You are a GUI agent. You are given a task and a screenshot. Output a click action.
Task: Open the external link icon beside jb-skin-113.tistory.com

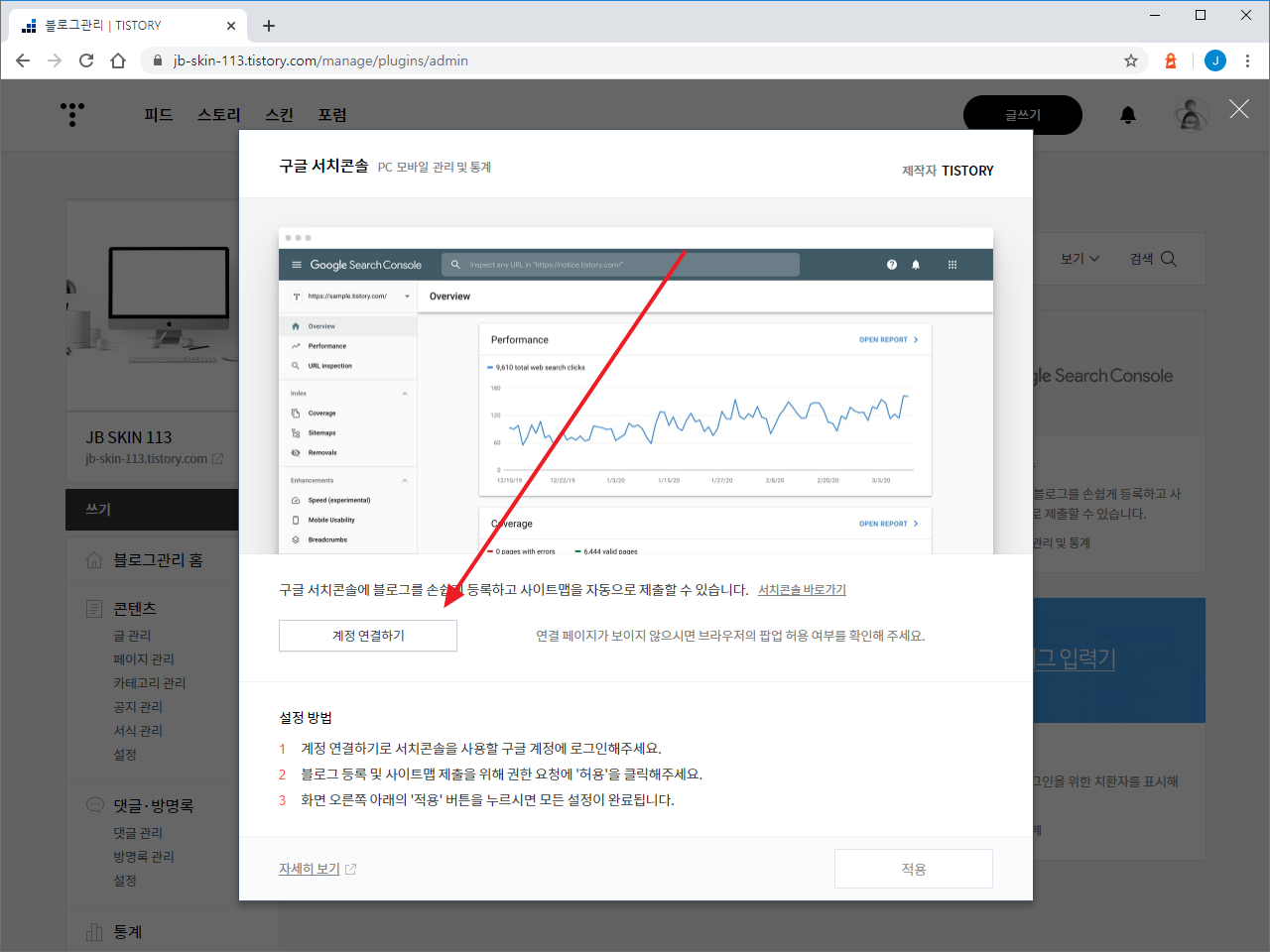217,459
